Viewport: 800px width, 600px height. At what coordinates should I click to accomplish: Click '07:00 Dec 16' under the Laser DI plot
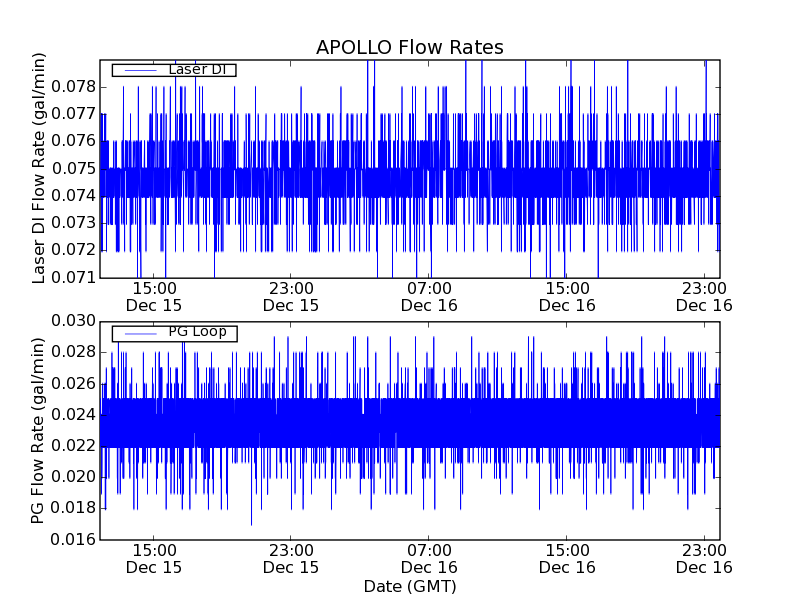coord(429,297)
